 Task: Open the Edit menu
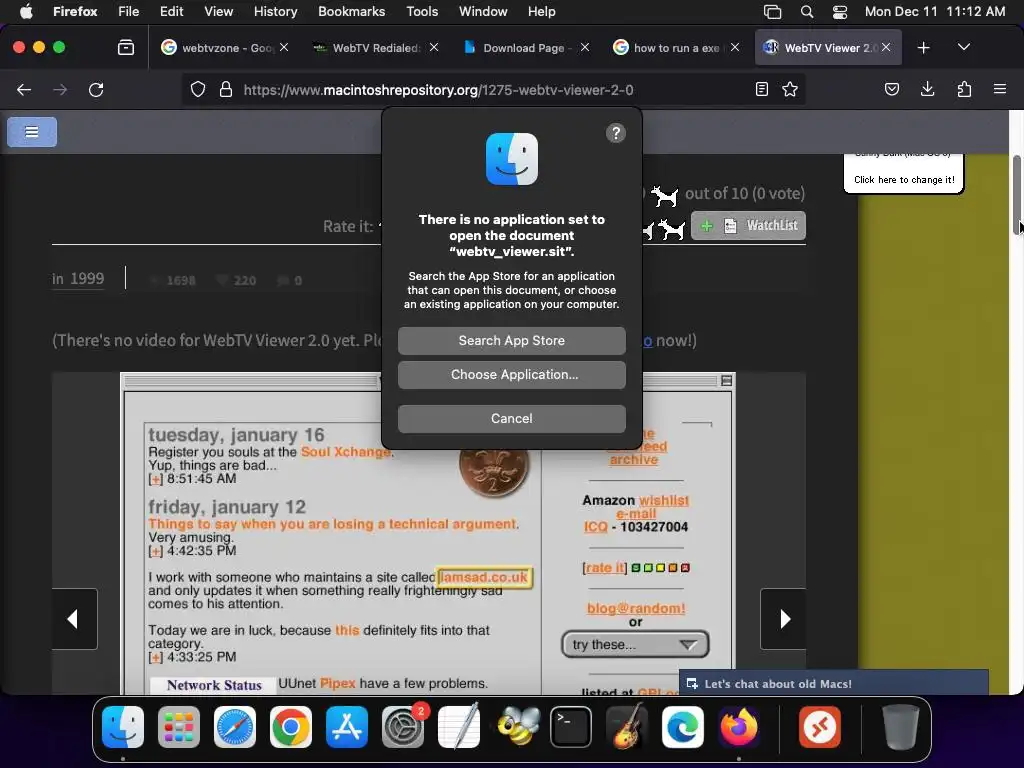pos(172,11)
